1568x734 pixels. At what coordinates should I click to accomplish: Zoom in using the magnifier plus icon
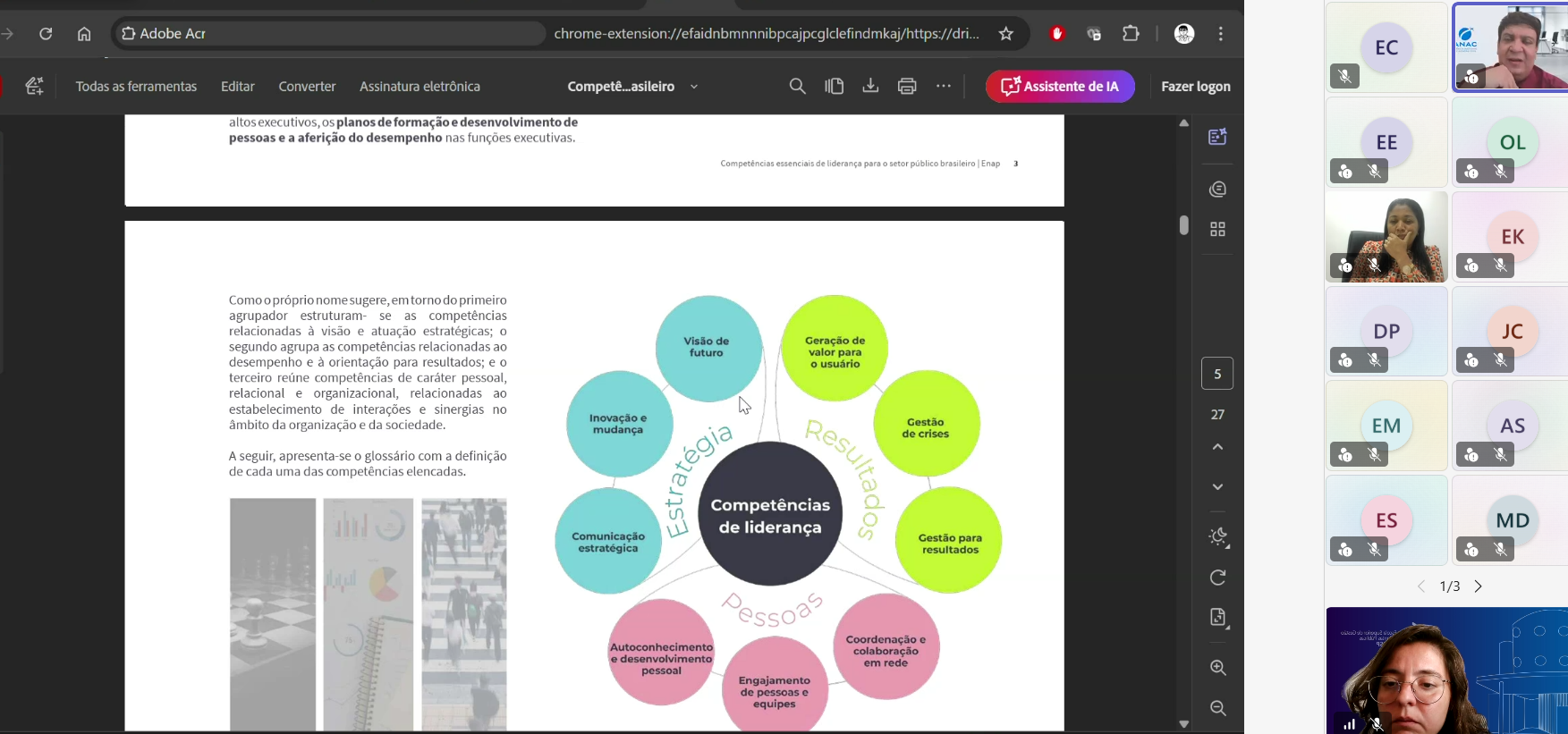[1217, 668]
